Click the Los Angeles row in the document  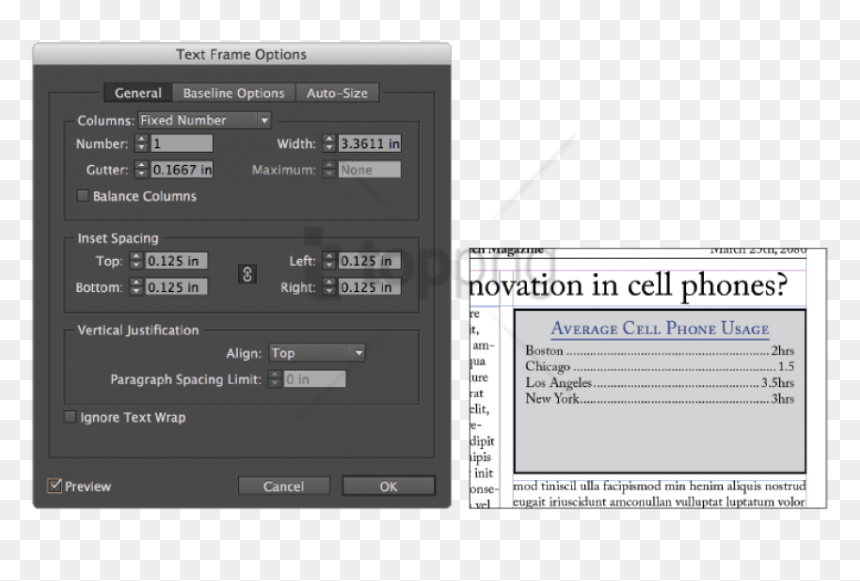[x=660, y=382]
